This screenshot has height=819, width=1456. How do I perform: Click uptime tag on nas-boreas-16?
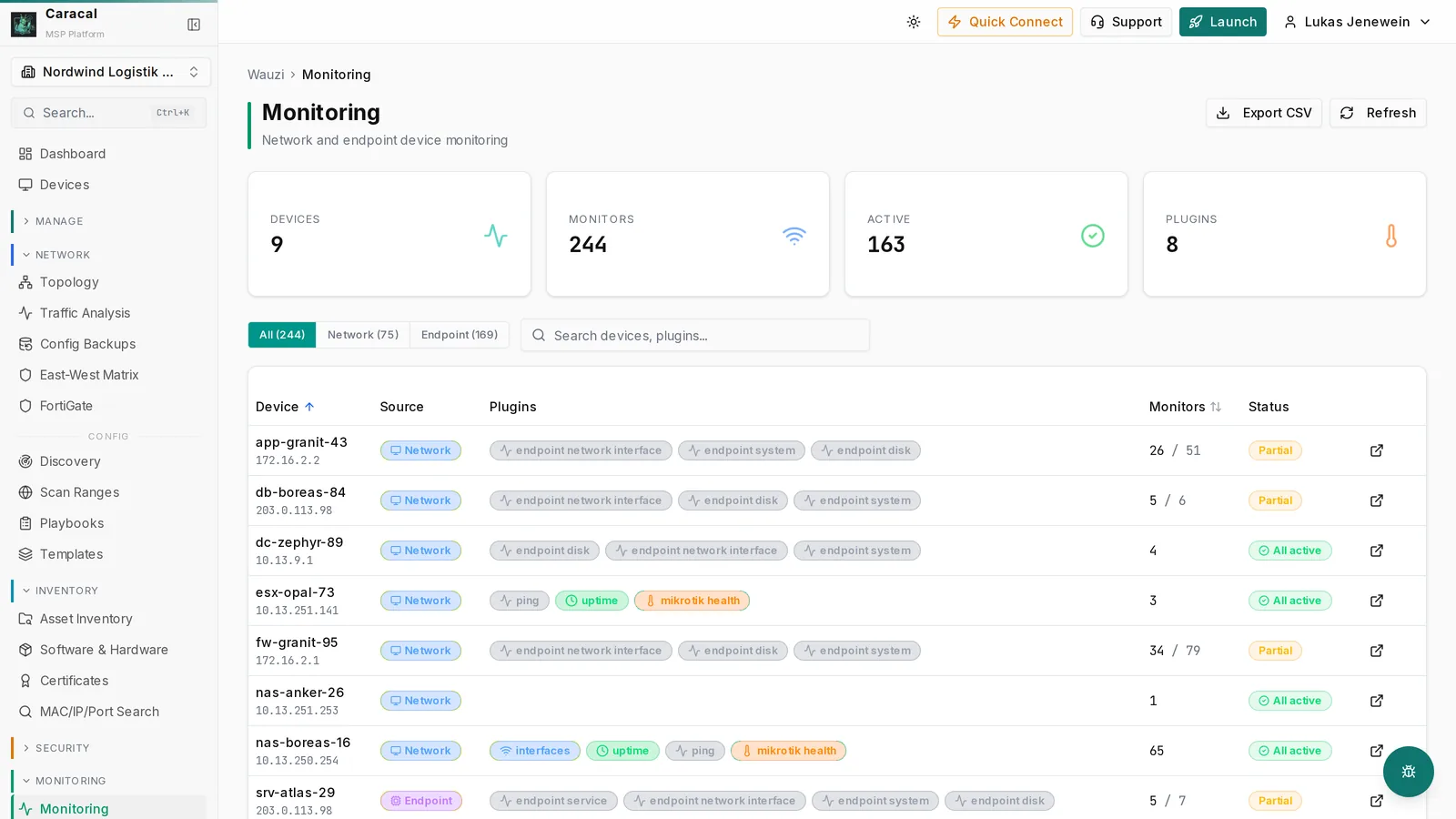click(622, 751)
